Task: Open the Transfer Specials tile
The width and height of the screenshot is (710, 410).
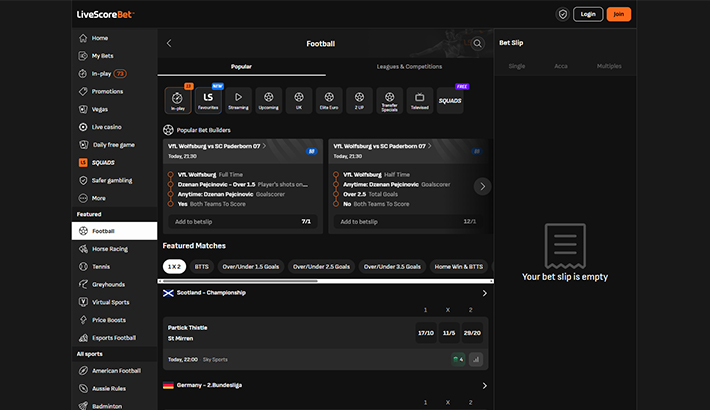Action: pyautogui.click(x=389, y=100)
